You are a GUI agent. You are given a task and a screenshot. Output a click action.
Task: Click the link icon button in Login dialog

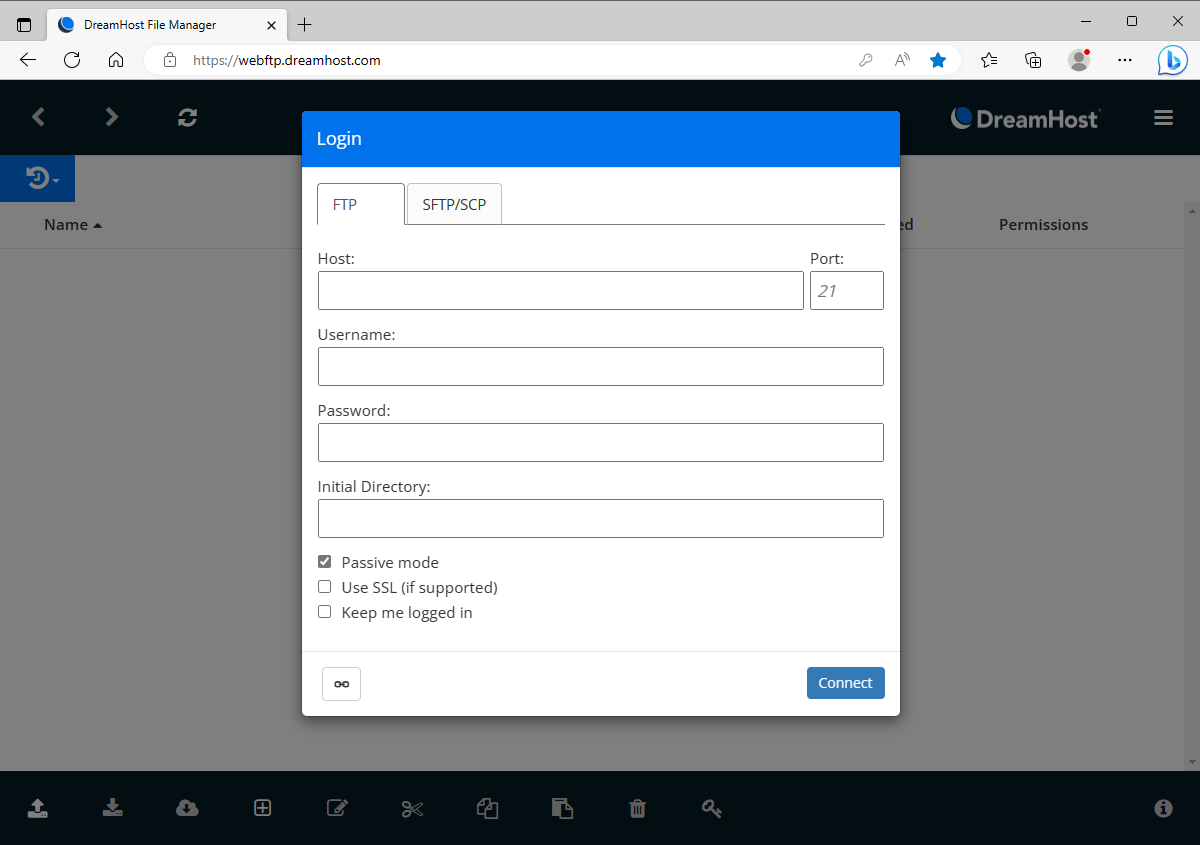click(x=341, y=684)
